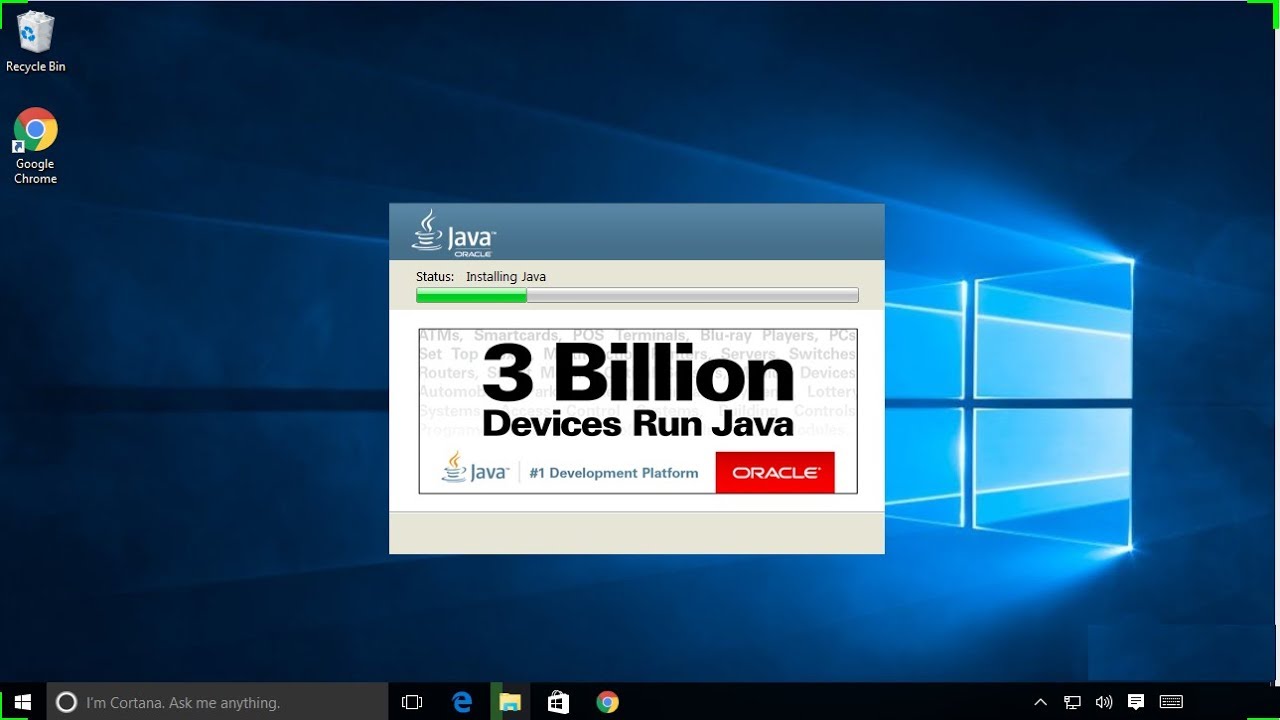The image size is (1280, 720).
Task: Open Chrome from the taskbar
Action: click(x=607, y=702)
